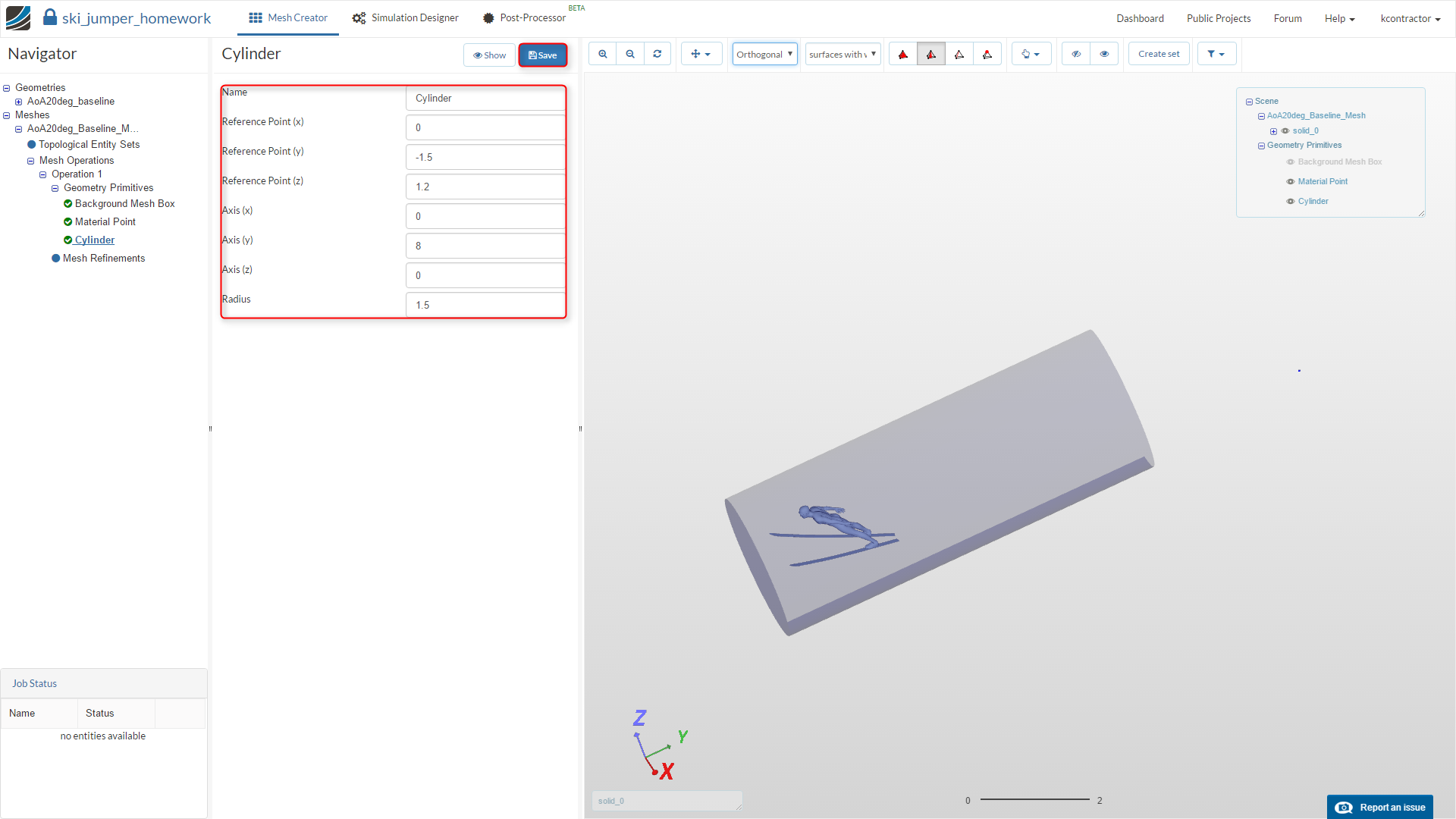Screen dimensions: 1456x819
Task: Show the hidden Background Mesh Box
Action: (1291, 162)
